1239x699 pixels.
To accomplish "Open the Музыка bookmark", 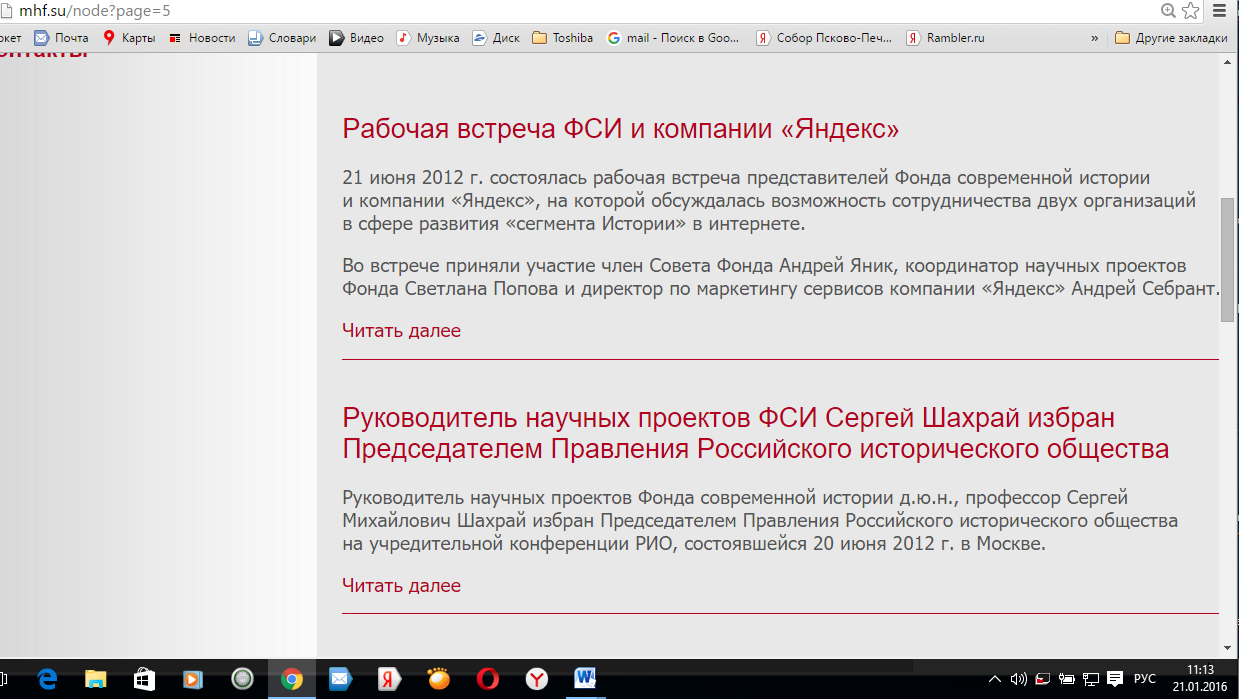I will pyautogui.click(x=428, y=38).
